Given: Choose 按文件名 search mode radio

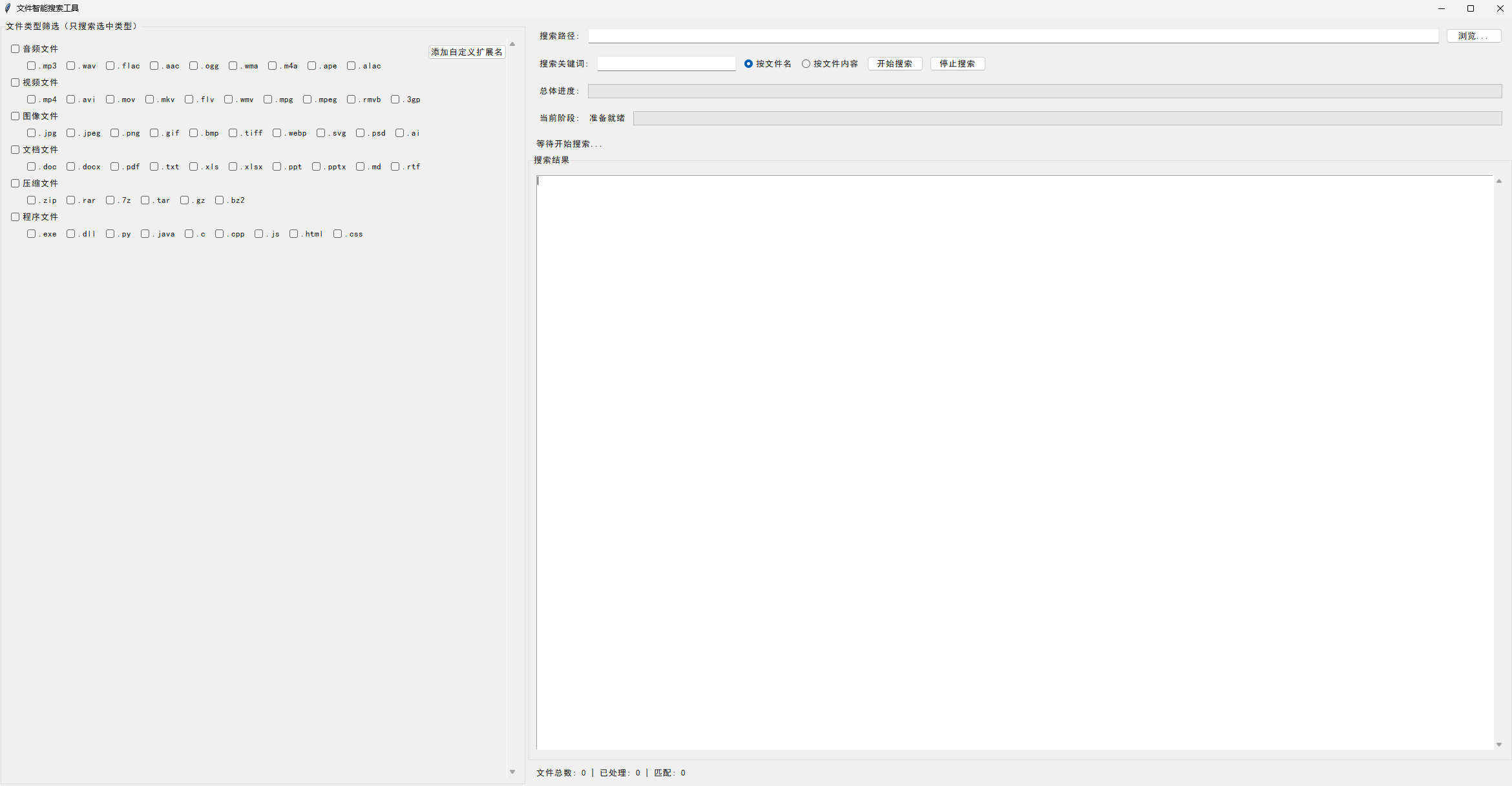Looking at the screenshot, I should coord(748,64).
